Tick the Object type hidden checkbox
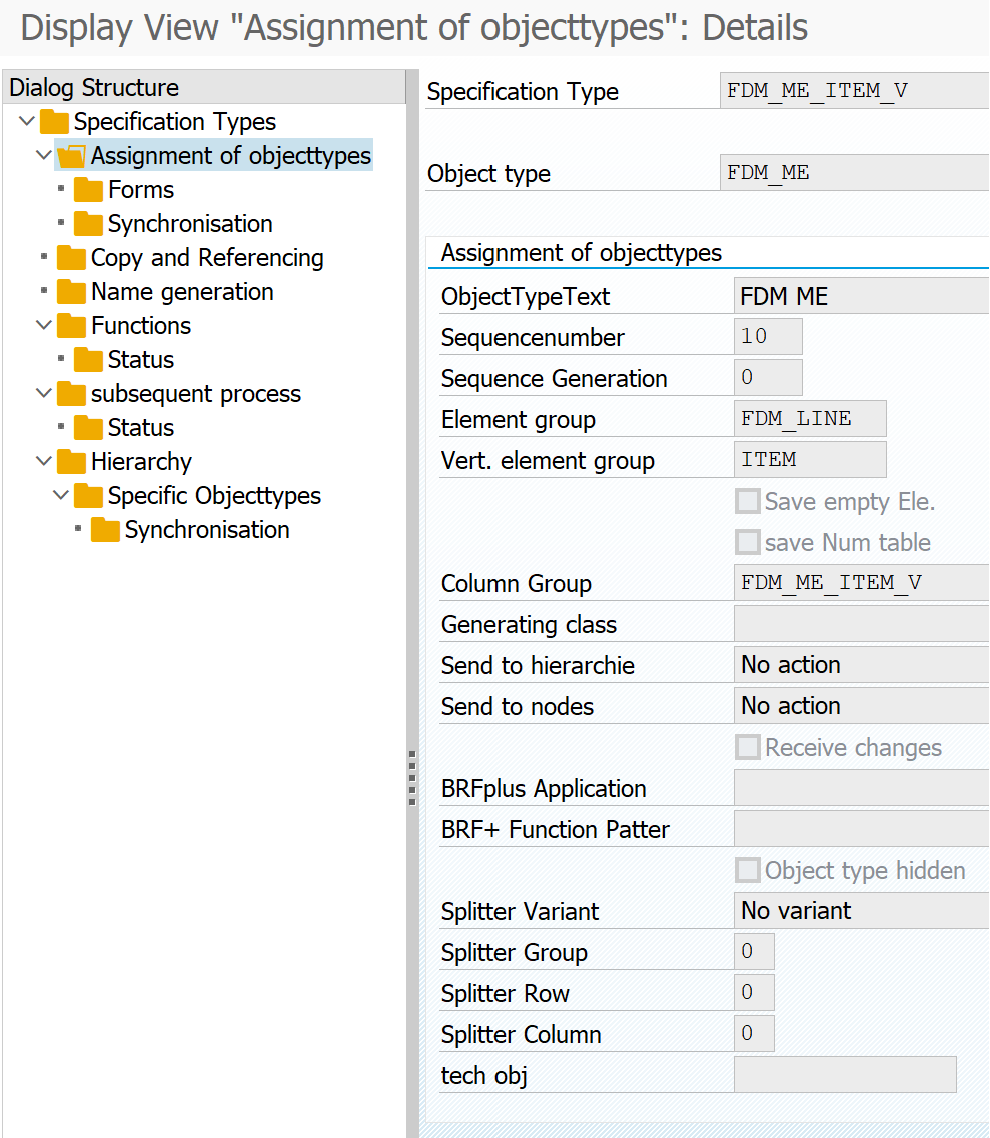 [x=747, y=871]
